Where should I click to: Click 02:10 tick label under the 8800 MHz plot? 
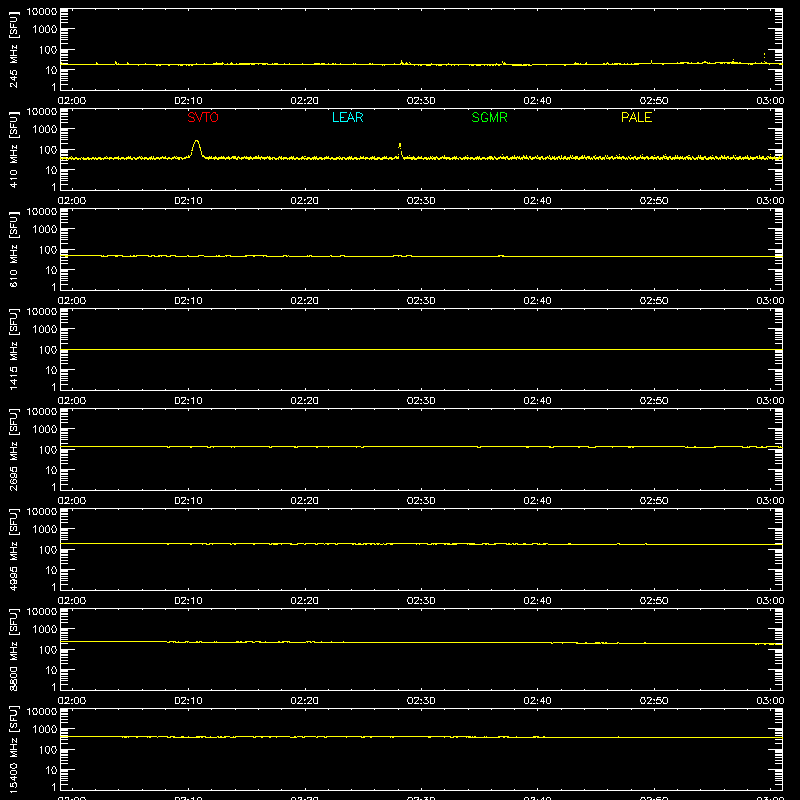(188, 701)
